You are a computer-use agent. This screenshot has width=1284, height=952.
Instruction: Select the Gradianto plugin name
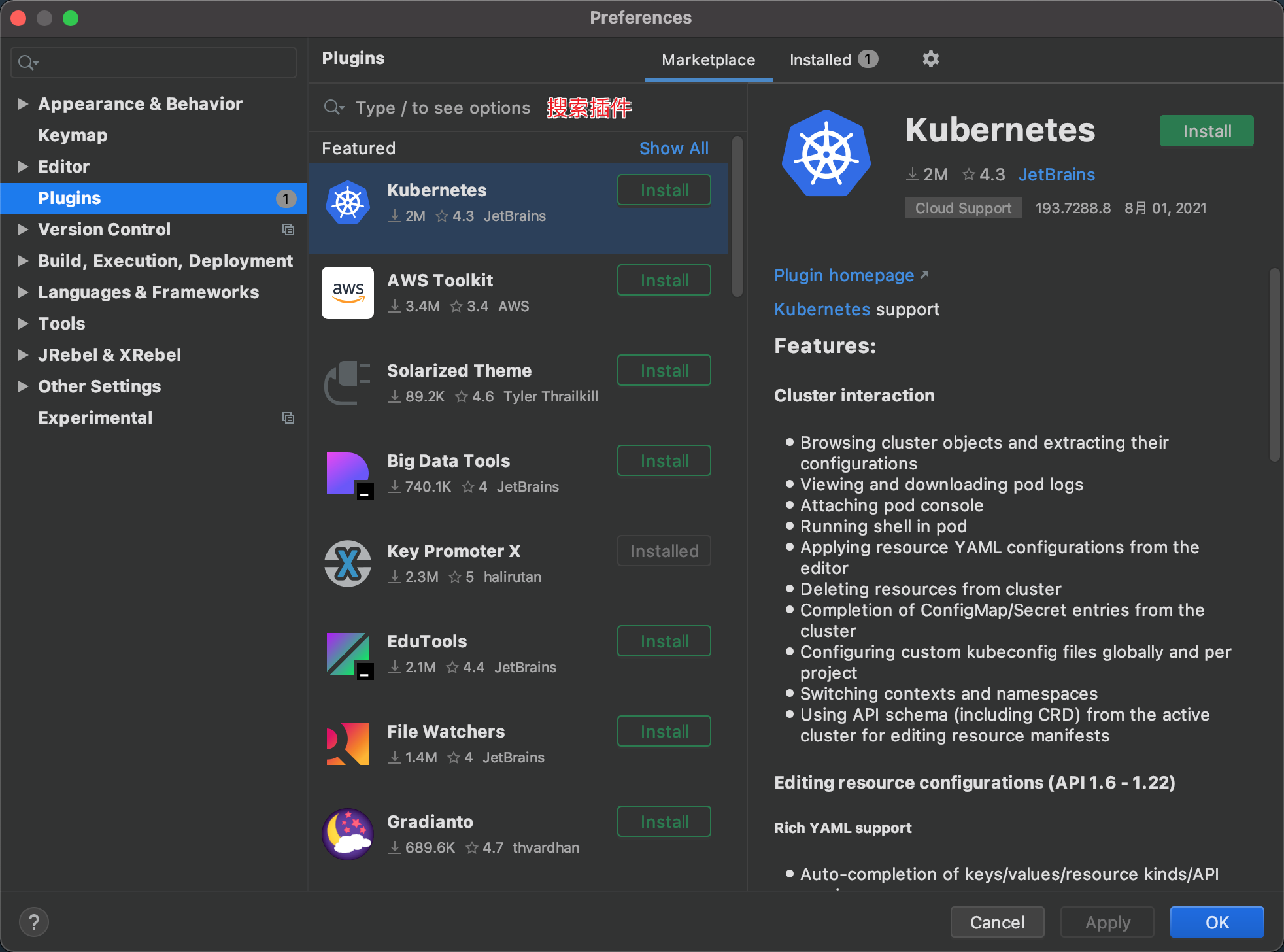pyautogui.click(x=430, y=822)
